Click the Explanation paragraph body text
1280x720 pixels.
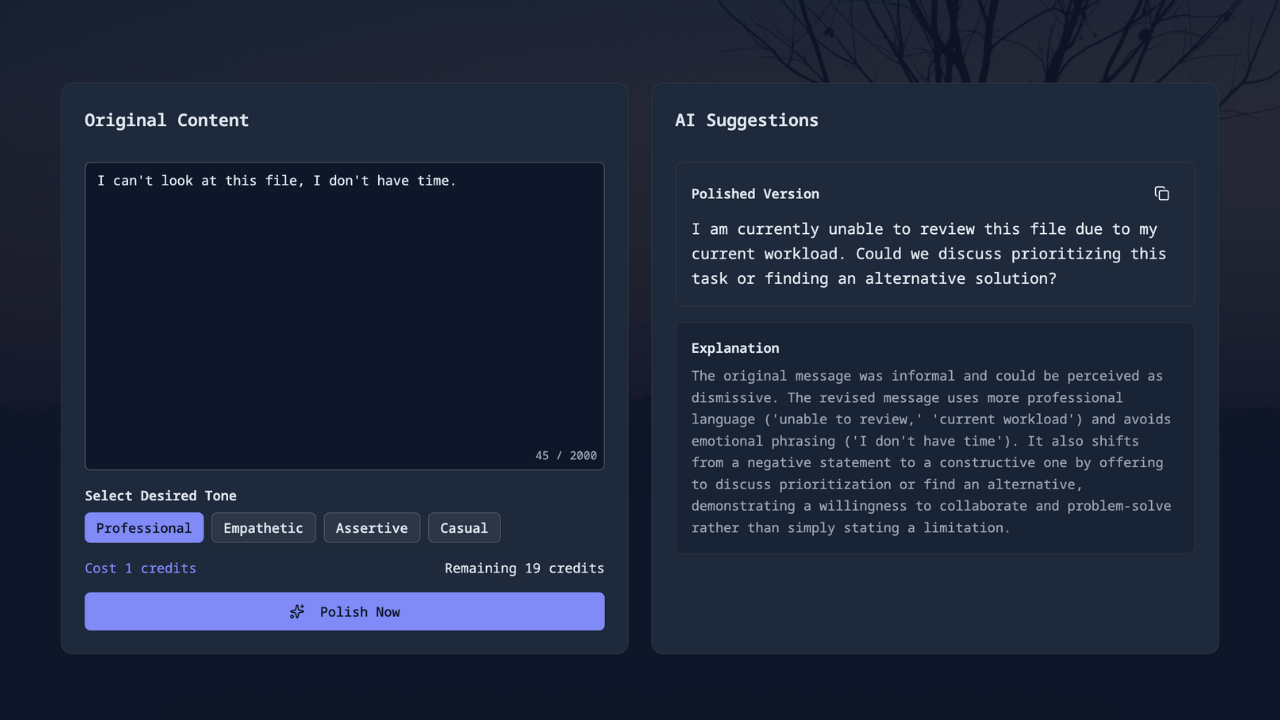point(930,452)
